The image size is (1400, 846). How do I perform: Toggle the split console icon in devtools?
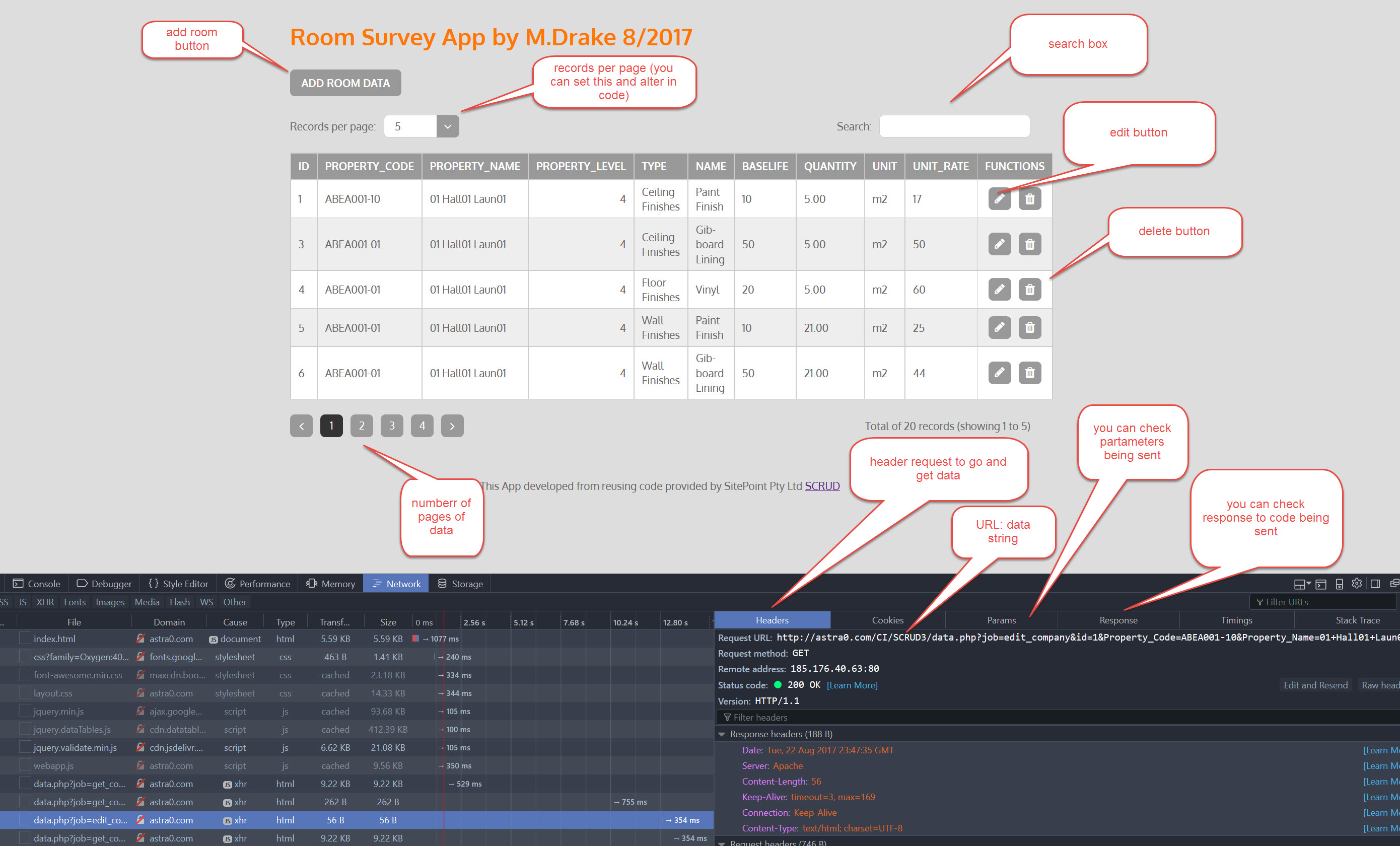click(1320, 584)
